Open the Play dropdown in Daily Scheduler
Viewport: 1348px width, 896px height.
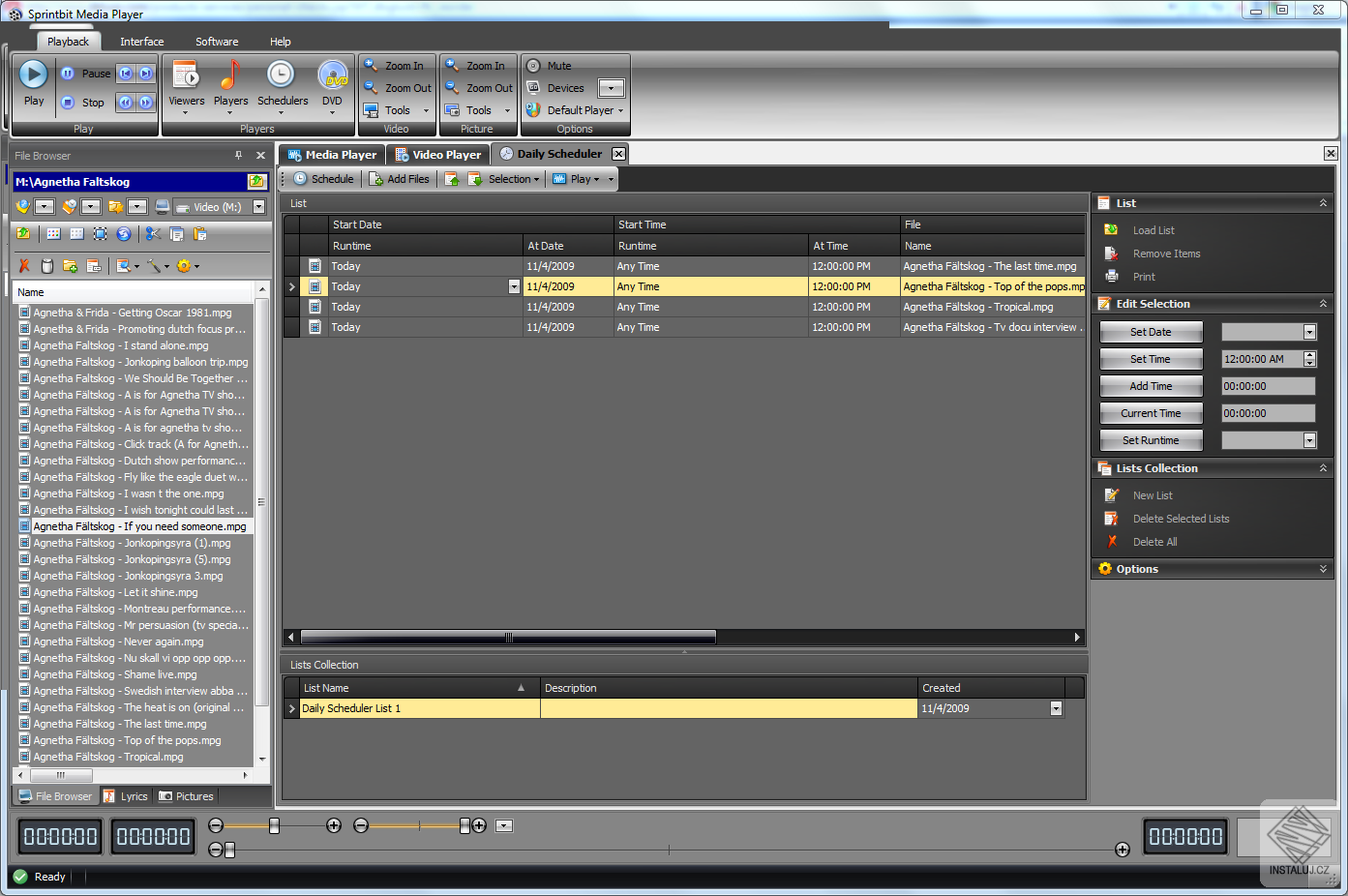[x=582, y=178]
